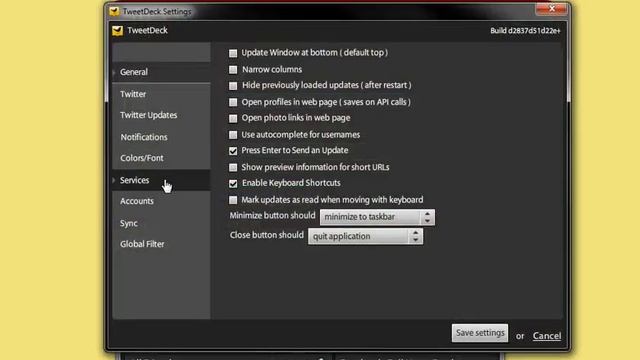
Task: Open the Sync settings section
Action: click(x=161, y=223)
